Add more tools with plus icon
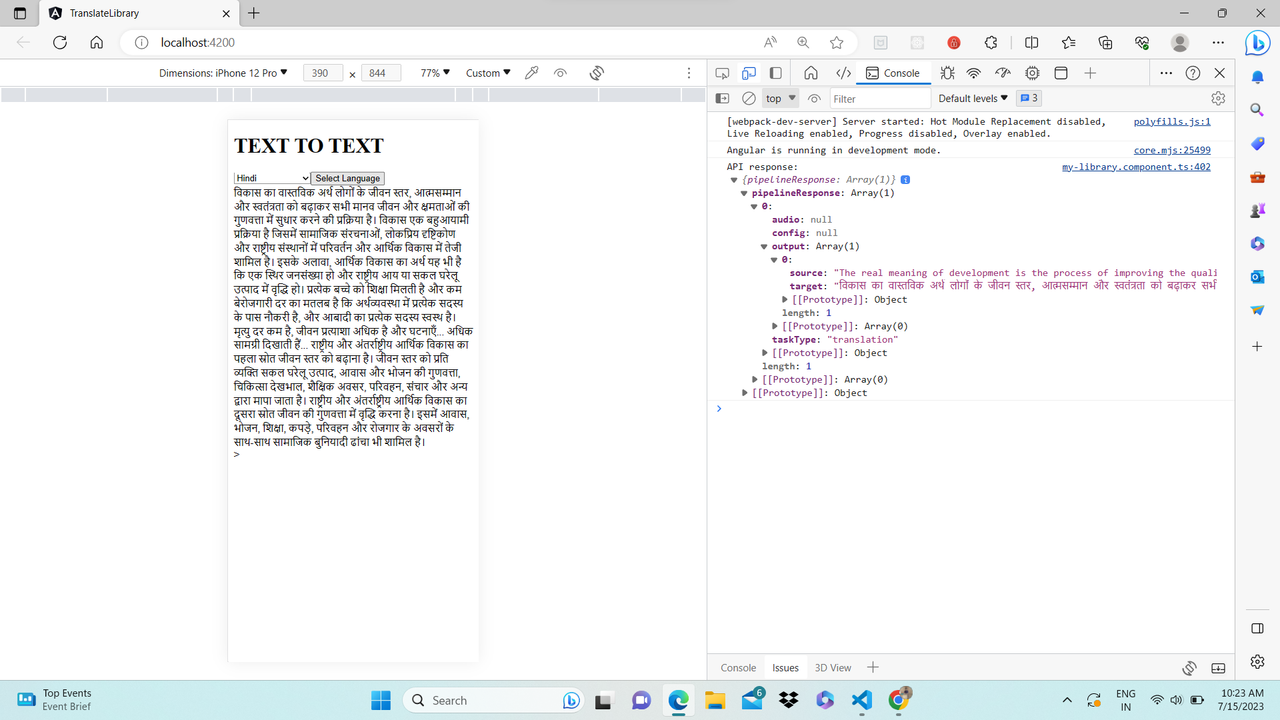 click(x=1090, y=73)
